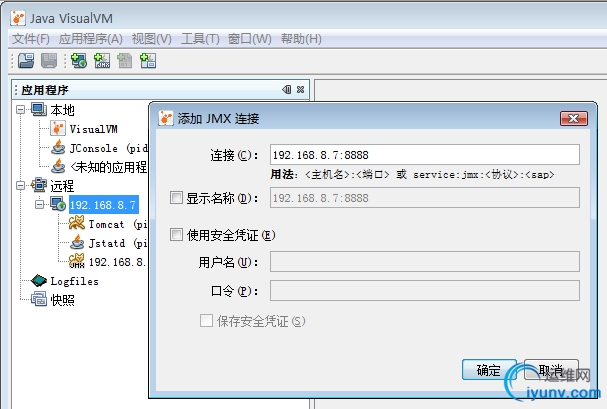The height and width of the screenshot is (409, 607).
Task: Collapse the 192.168.8.7 host node
Action: pos(39,204)
